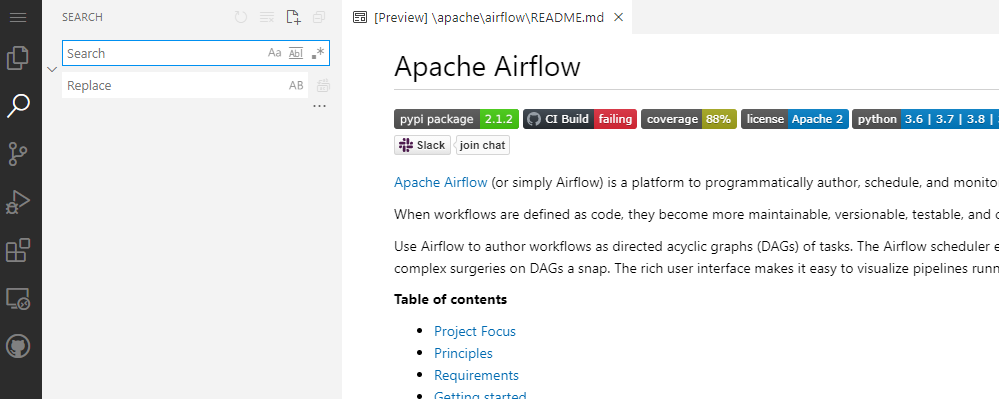Jump to the Principles section

point(463,353)
